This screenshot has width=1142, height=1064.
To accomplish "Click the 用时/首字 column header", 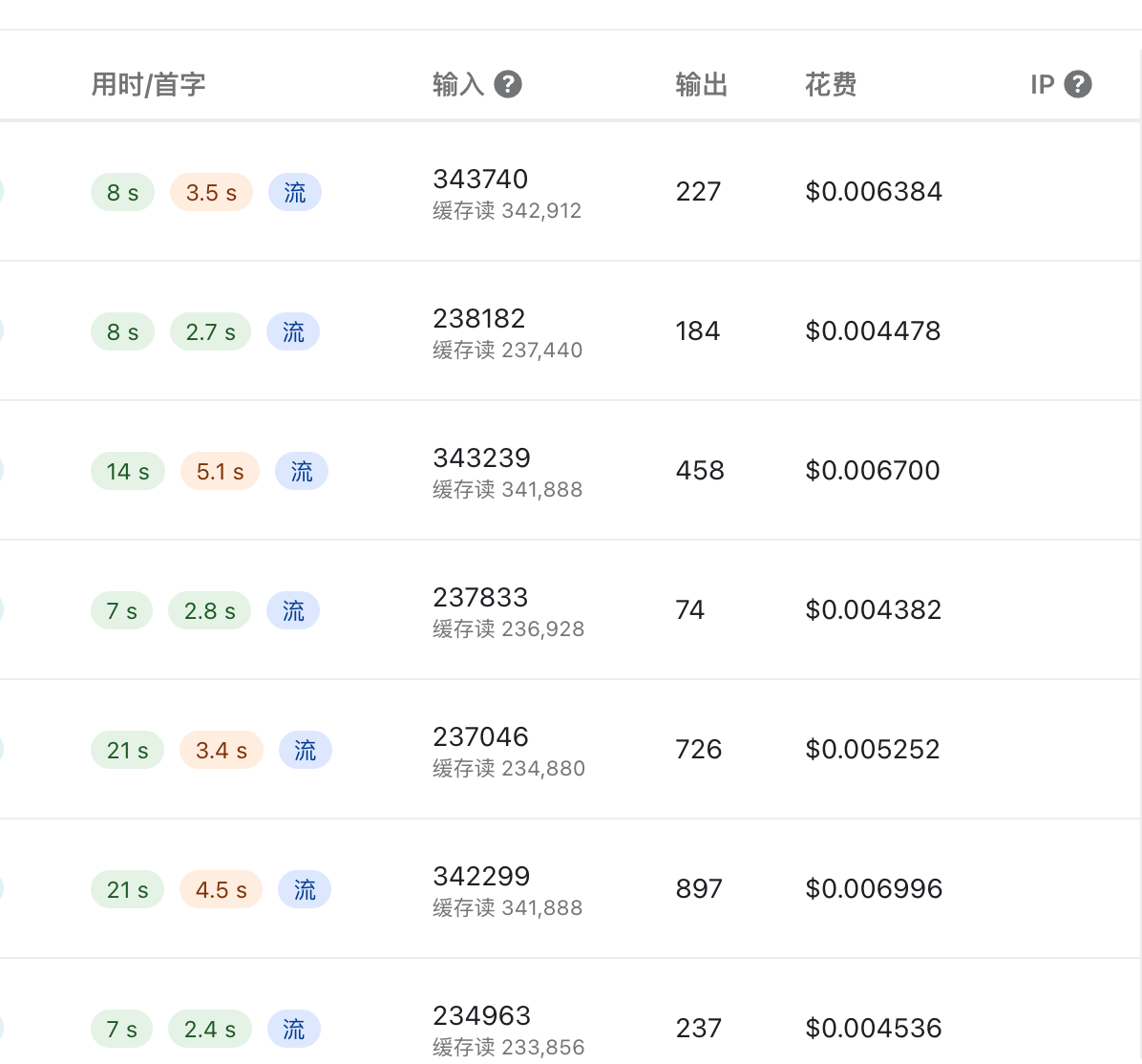I will pos(149,85).
